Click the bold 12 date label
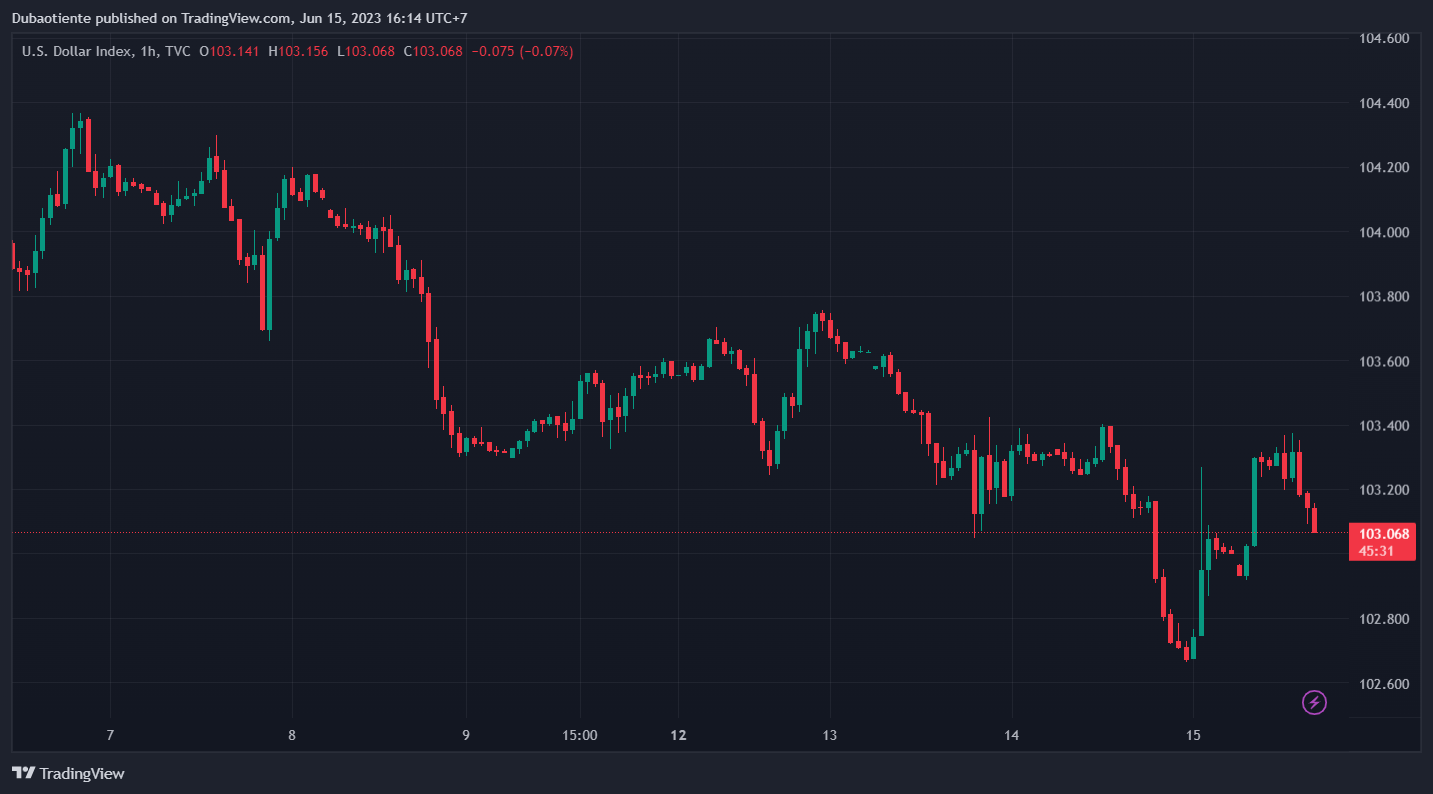Viewport: 1433px width, 794px height. (x=679, y=736)
